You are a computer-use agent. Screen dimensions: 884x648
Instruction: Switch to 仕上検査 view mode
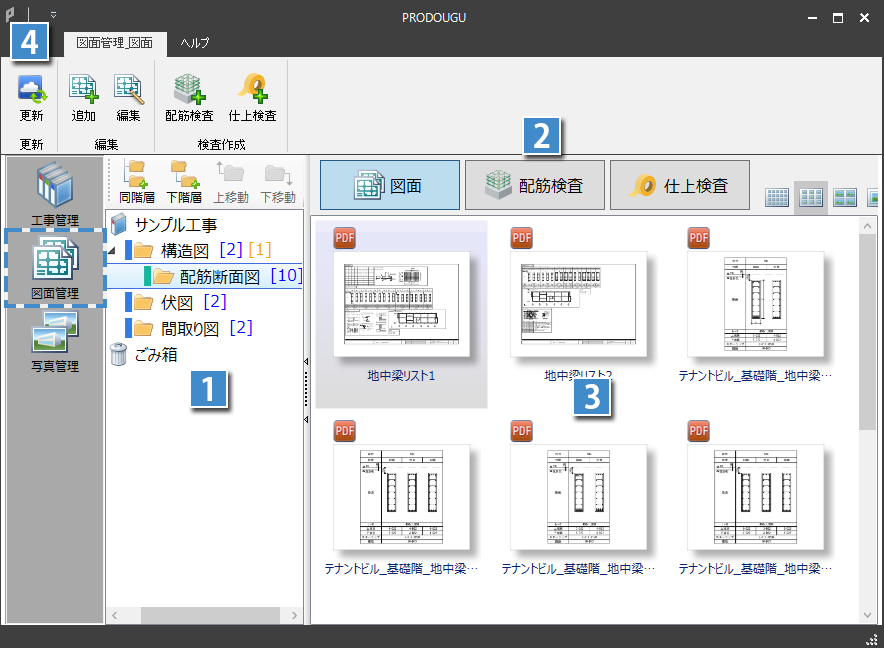pos(680,185)
